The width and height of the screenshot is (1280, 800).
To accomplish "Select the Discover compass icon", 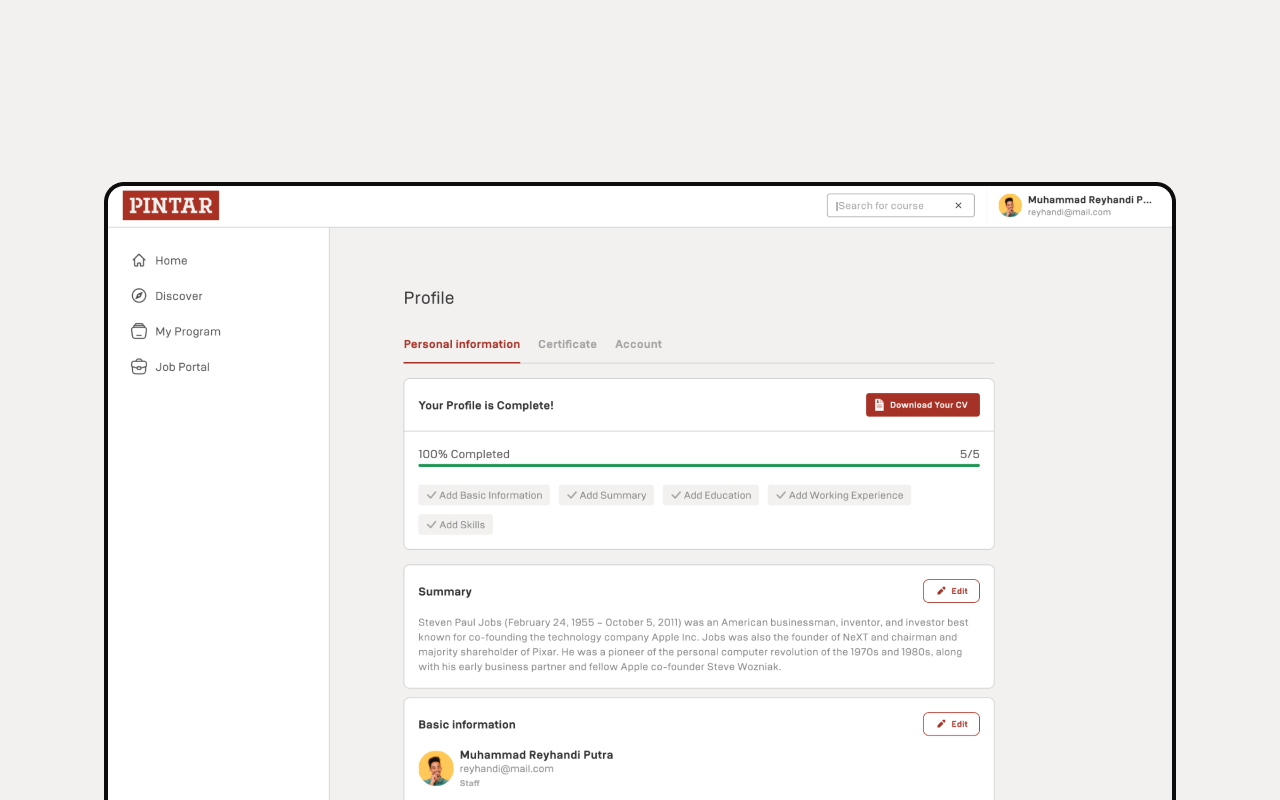I will click(x=139, y=296).
